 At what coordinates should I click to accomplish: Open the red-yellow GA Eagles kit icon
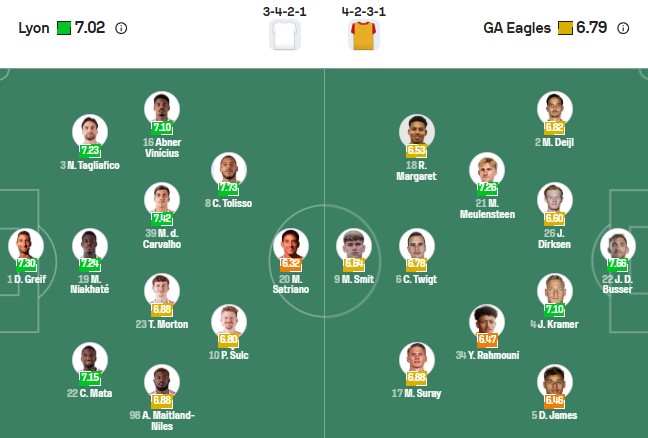coord(361,36)
